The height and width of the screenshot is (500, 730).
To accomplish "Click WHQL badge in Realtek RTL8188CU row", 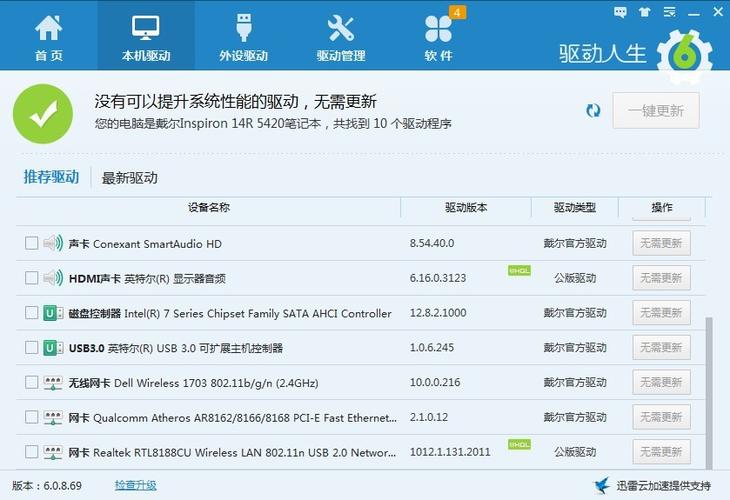I will [519, 445].
